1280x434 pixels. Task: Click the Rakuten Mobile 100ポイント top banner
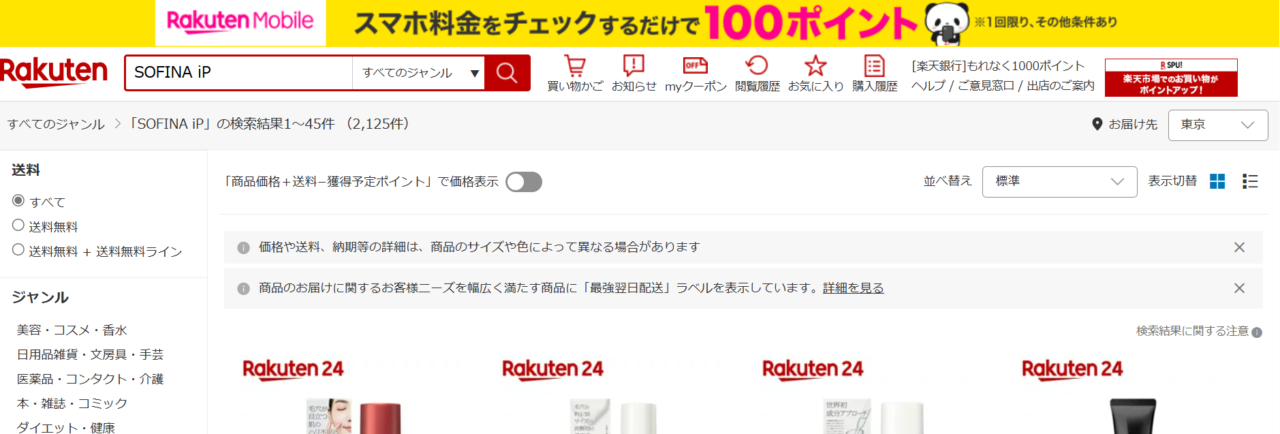pos(640,22)
